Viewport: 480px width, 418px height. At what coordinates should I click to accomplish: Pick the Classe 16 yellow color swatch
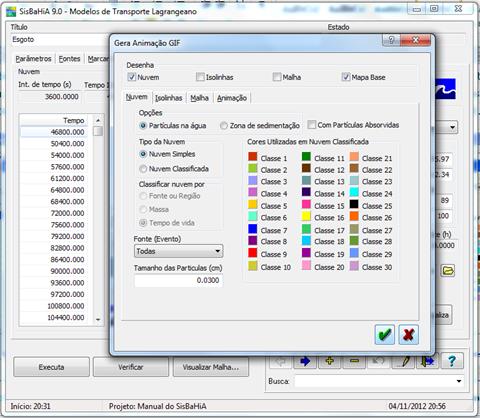click(x=306, y=216)
